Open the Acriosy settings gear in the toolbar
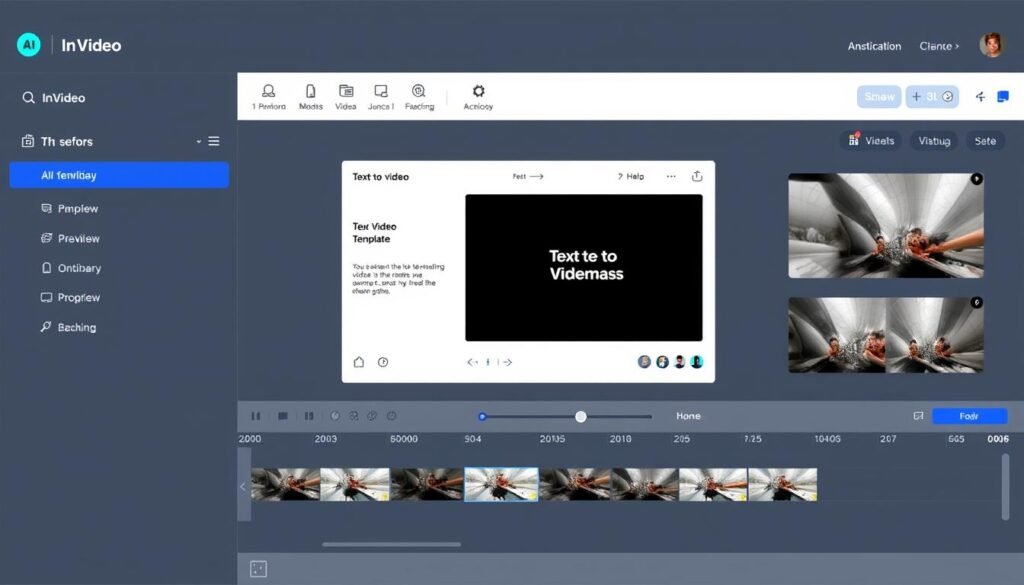The image size is (1024, 585). pyautogui.click(x=477, y=90)
